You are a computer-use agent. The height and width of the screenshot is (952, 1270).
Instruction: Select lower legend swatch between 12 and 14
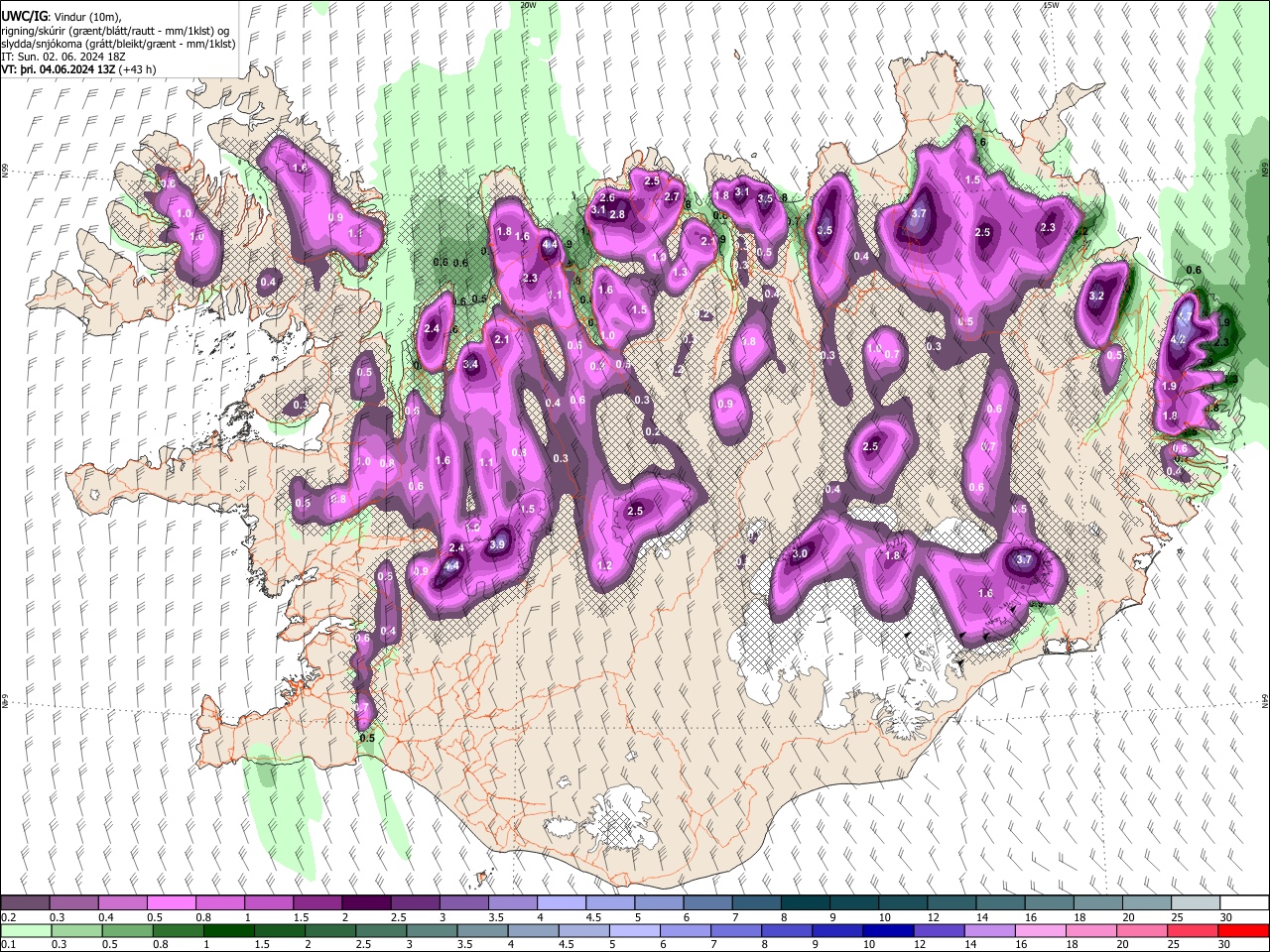tap(939, 930)
